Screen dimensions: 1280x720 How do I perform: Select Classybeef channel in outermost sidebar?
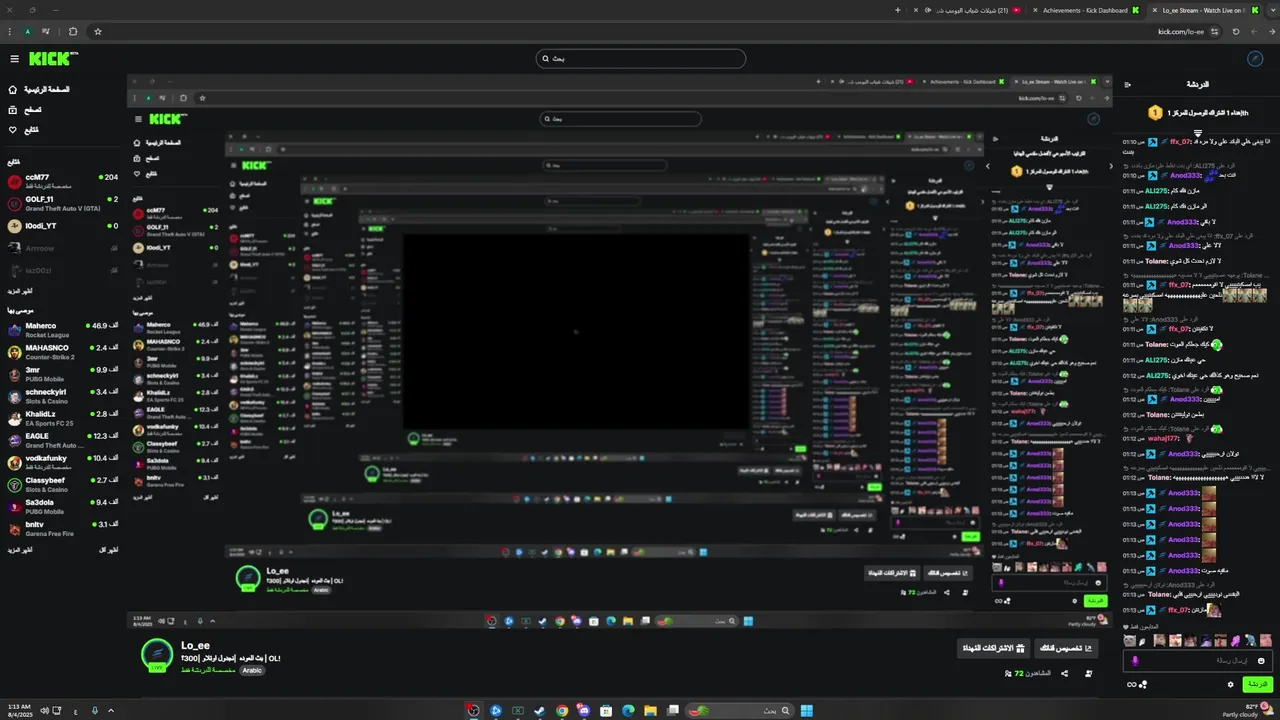[x=62, y=484]
